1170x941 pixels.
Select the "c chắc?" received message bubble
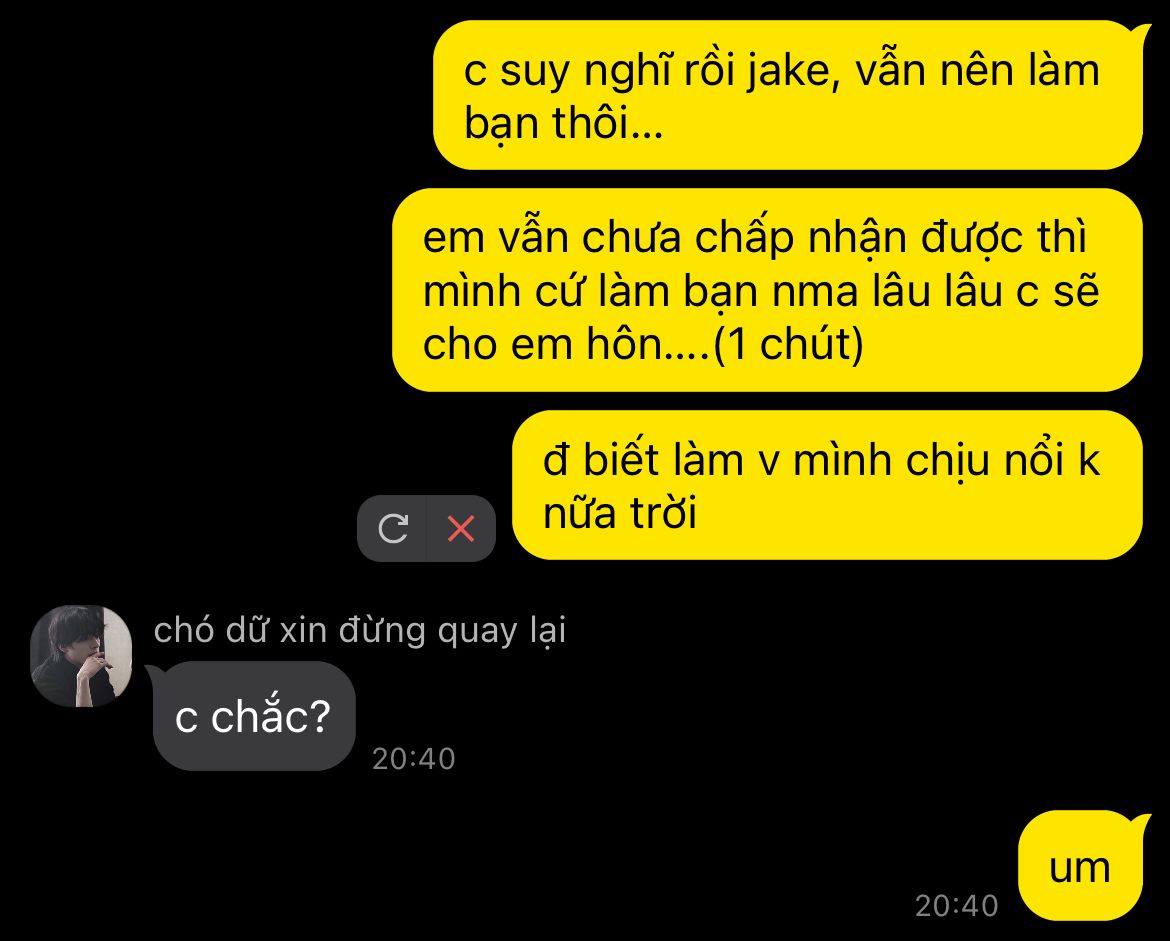point(254,716)
